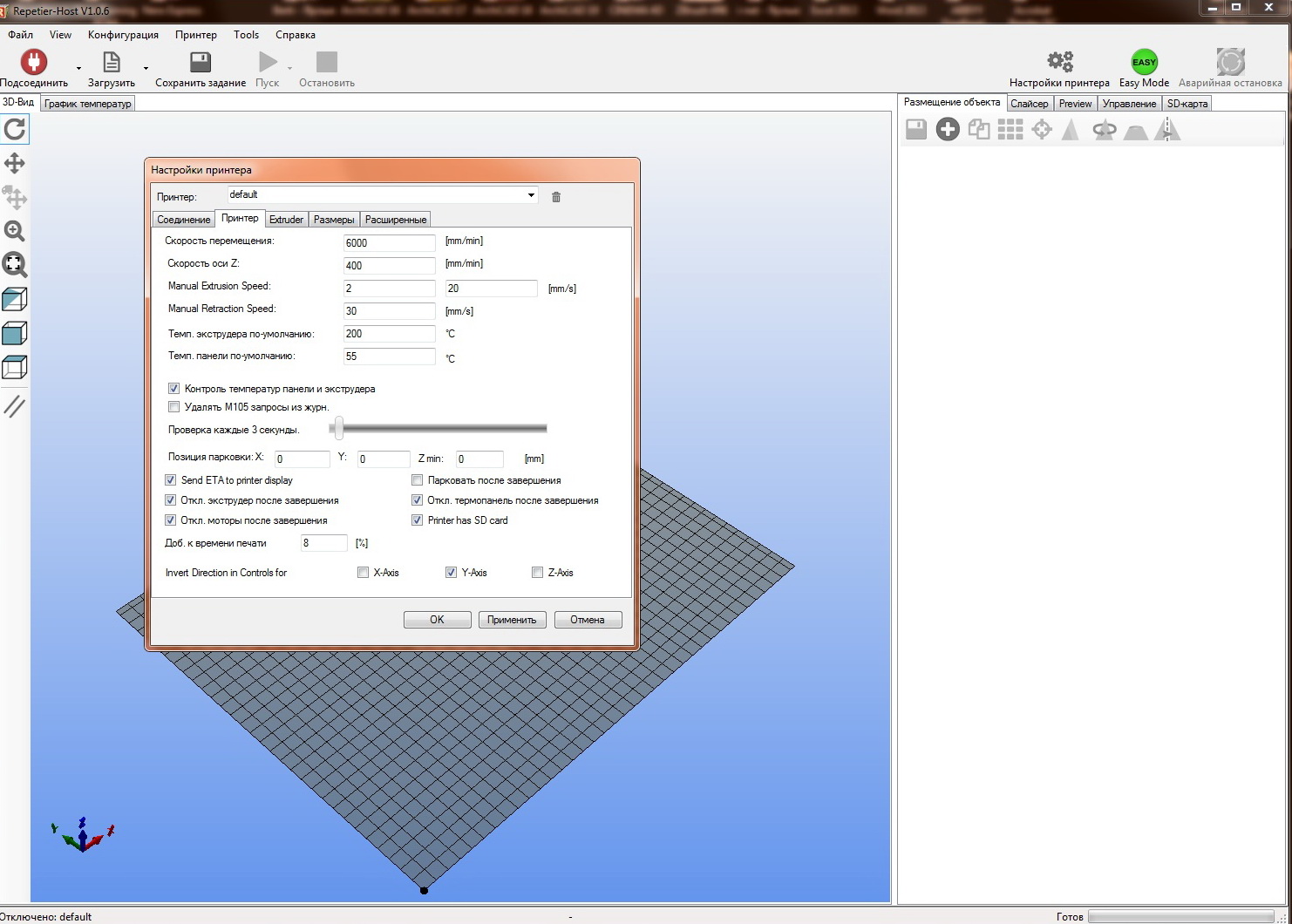This screenshot has width=1292, height=924.
Task: Enable remove M105 requests from log
Action: pyautogui.click(x=173, y=407)
